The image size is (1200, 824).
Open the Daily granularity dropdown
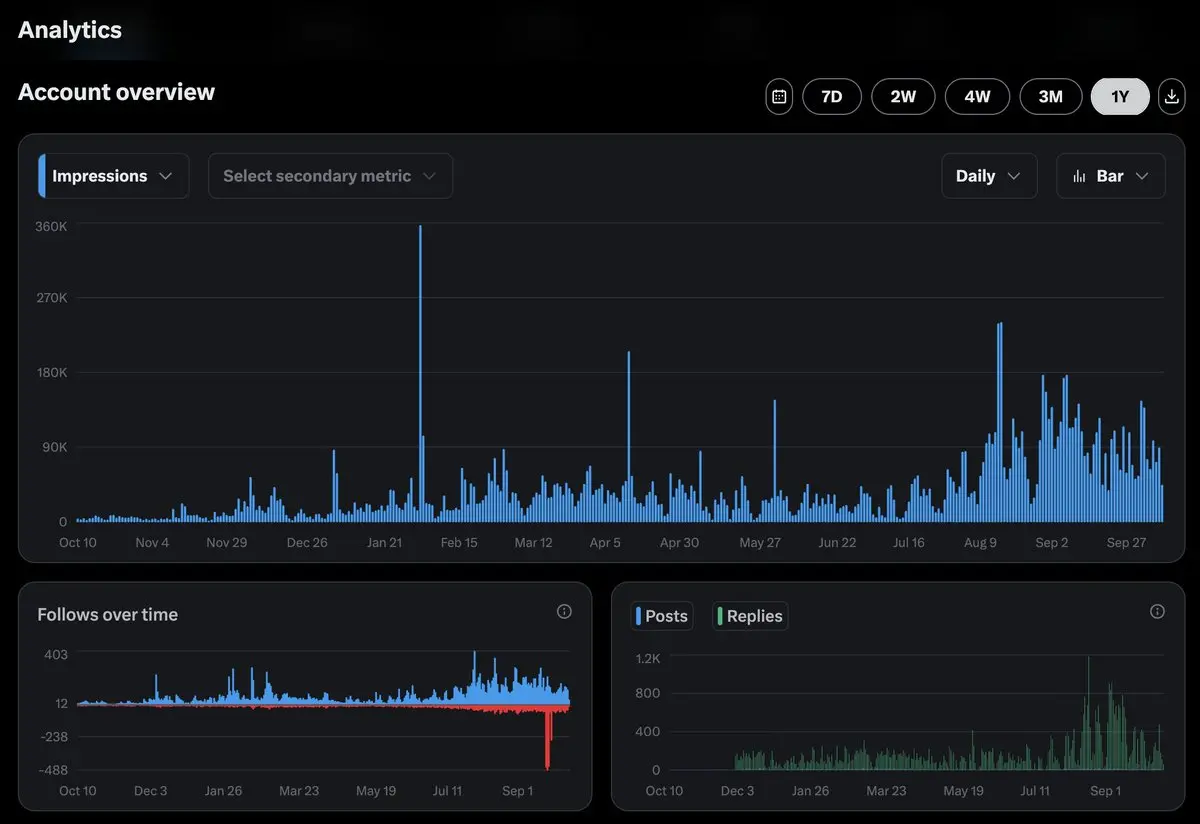point(988,176)
